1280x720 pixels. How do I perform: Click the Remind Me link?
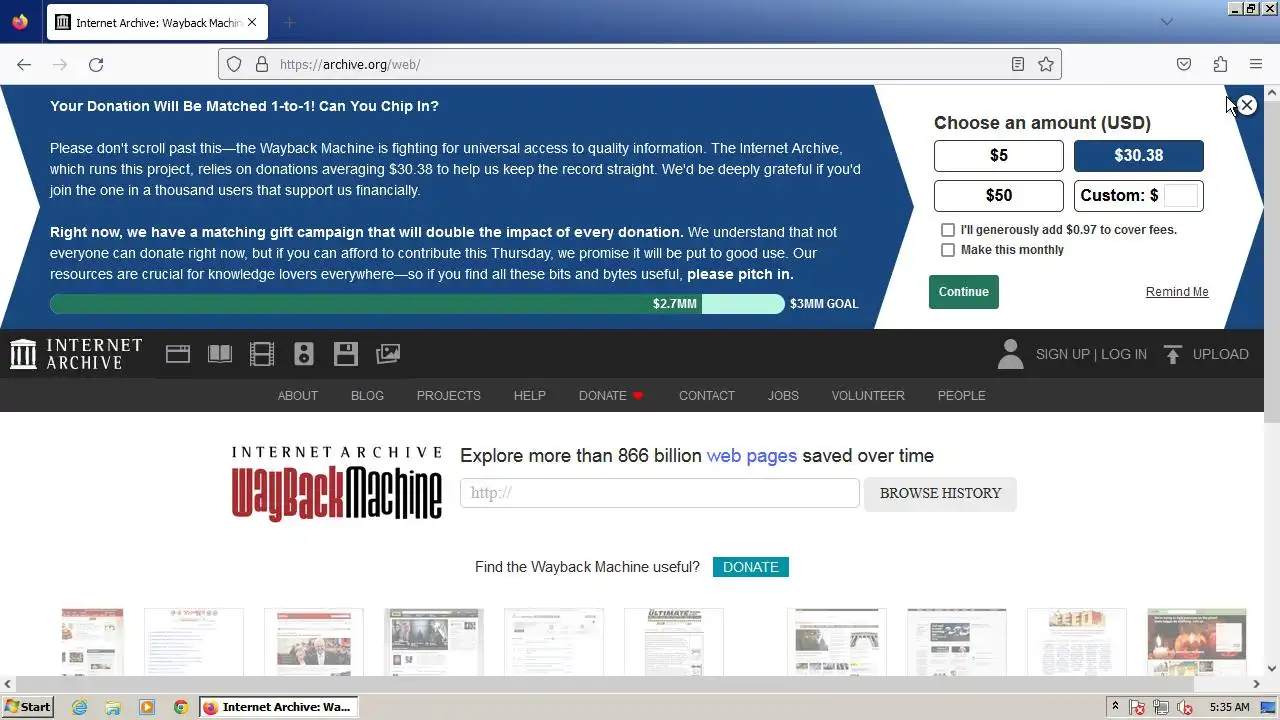[x=1177, y=292]
